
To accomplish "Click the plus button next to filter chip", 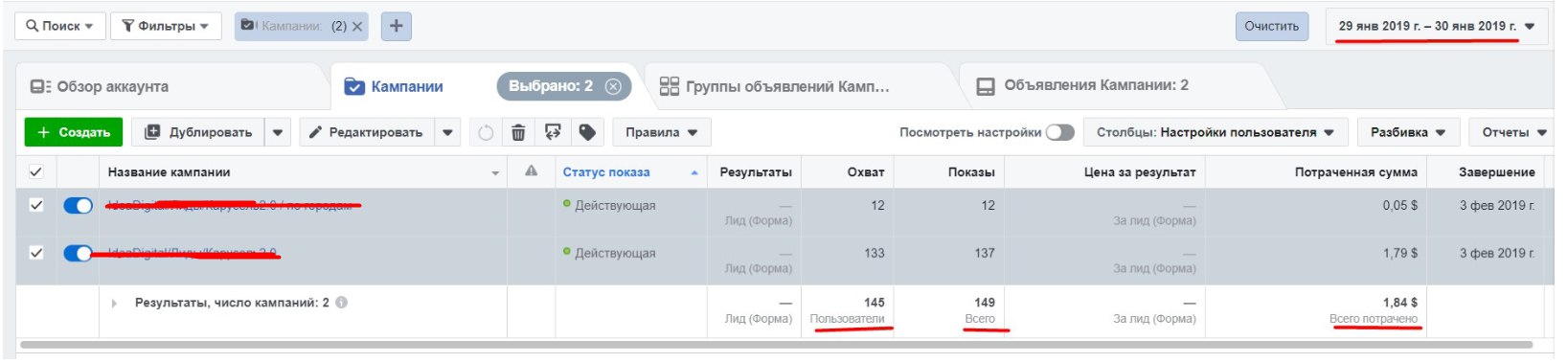I will (x=396, y=26).
